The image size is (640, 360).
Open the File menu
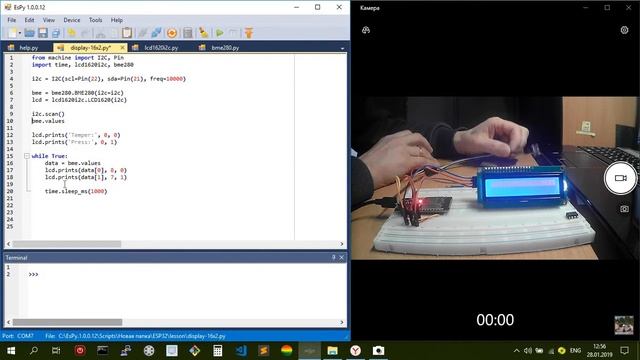pyautogui.click(x=11, y=20)
